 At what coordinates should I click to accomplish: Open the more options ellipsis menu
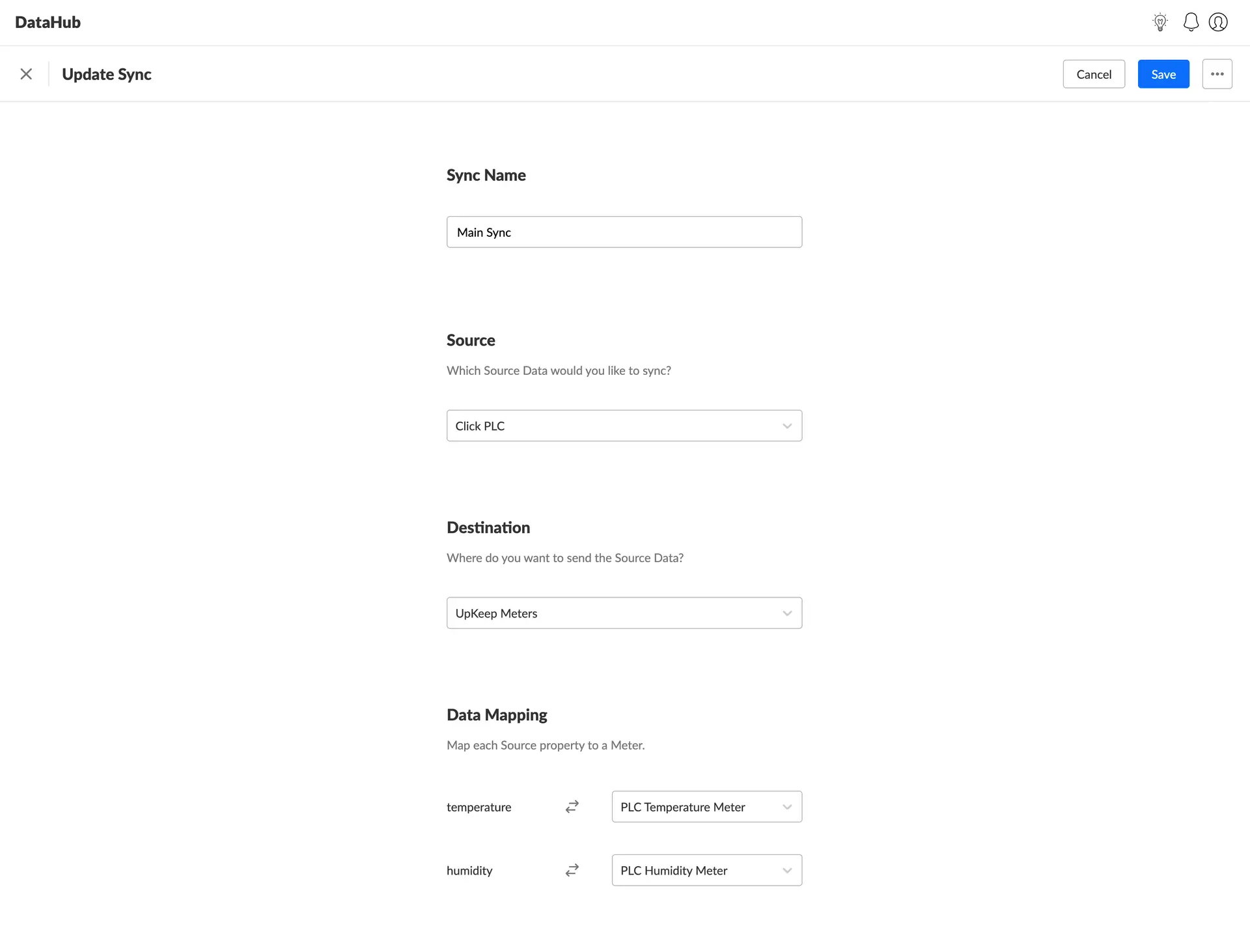click(1217, 74)
